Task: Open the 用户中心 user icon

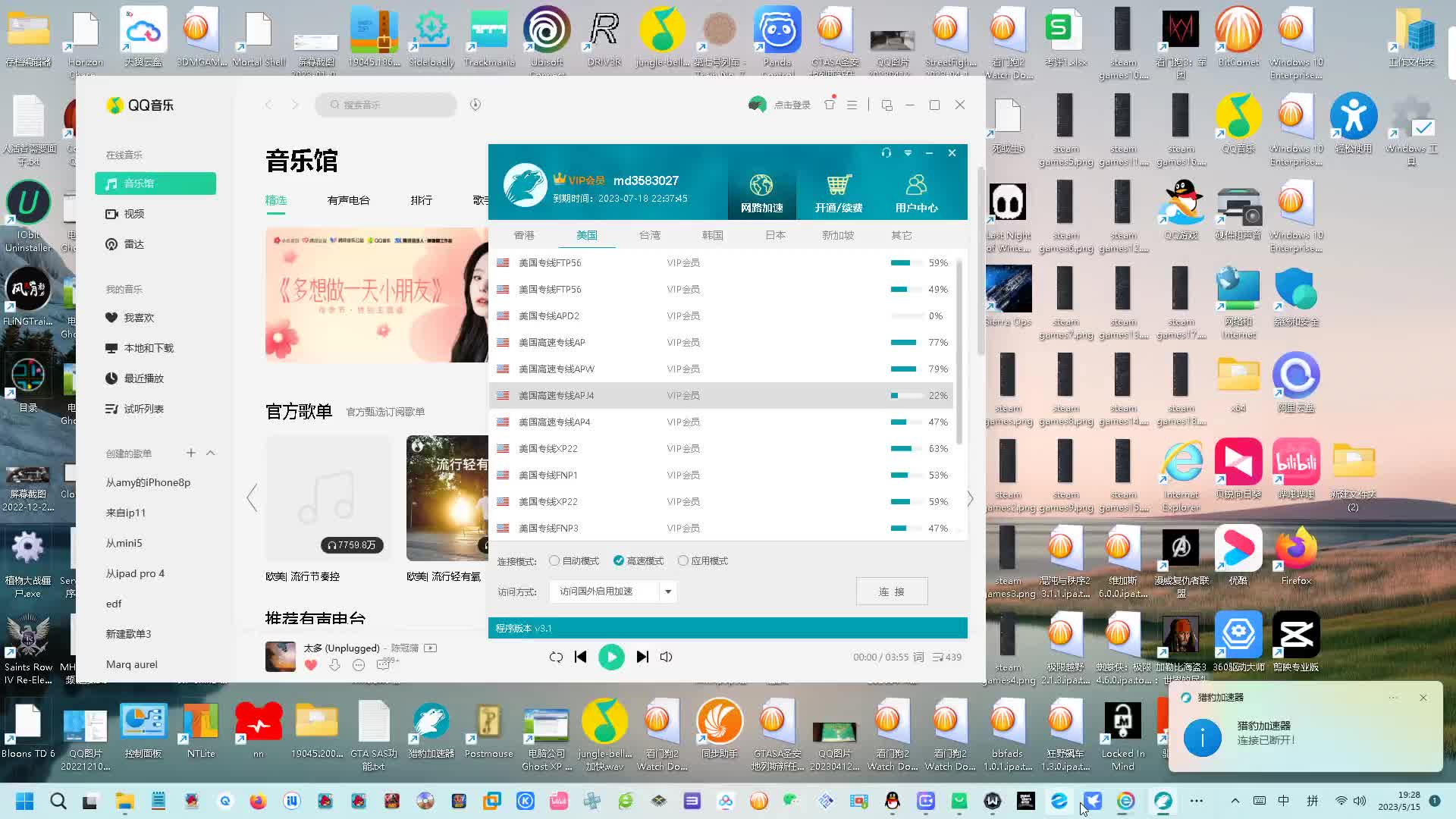Action: pyautogui.click(x=916, y=186)
